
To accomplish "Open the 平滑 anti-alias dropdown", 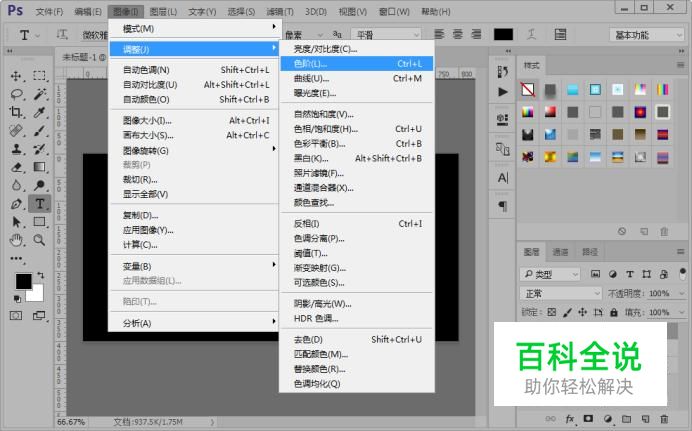I will tap(386, 34).
